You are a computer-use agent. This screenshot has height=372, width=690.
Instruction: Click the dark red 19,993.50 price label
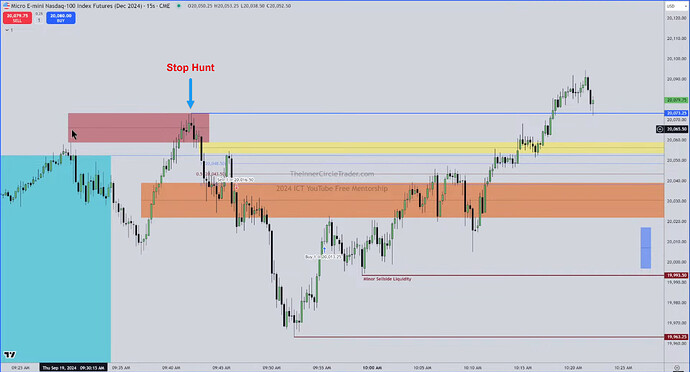pyautogui.click(x=676, y=275)
